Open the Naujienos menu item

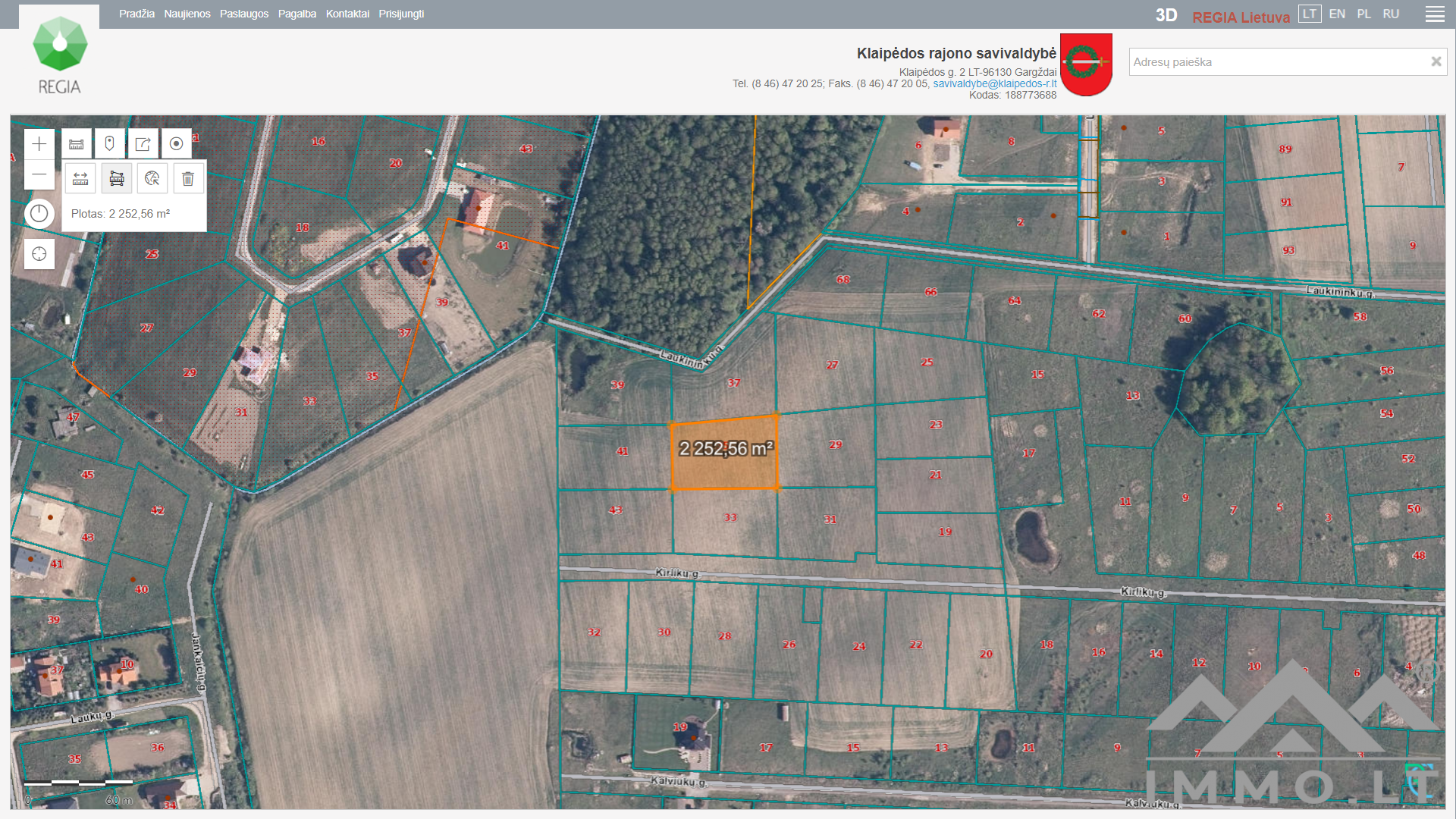(x=187, y=14)
